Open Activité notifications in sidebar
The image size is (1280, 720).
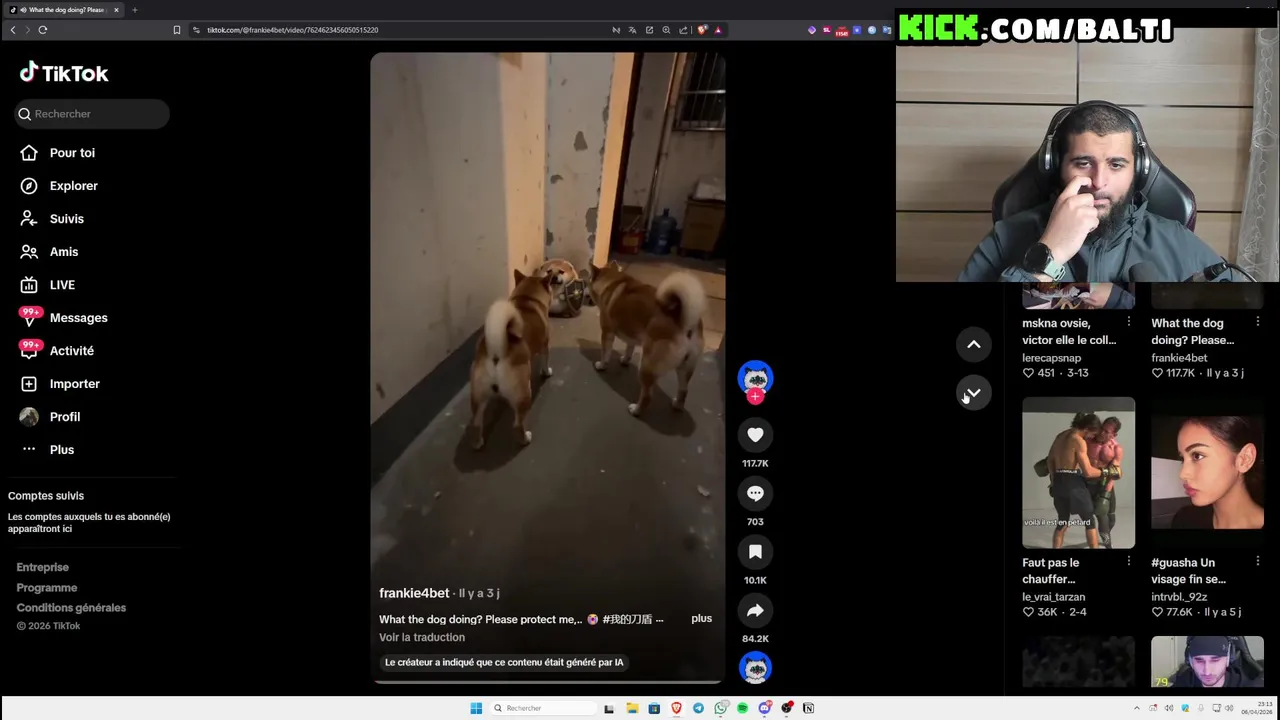[x=57, y=351]
